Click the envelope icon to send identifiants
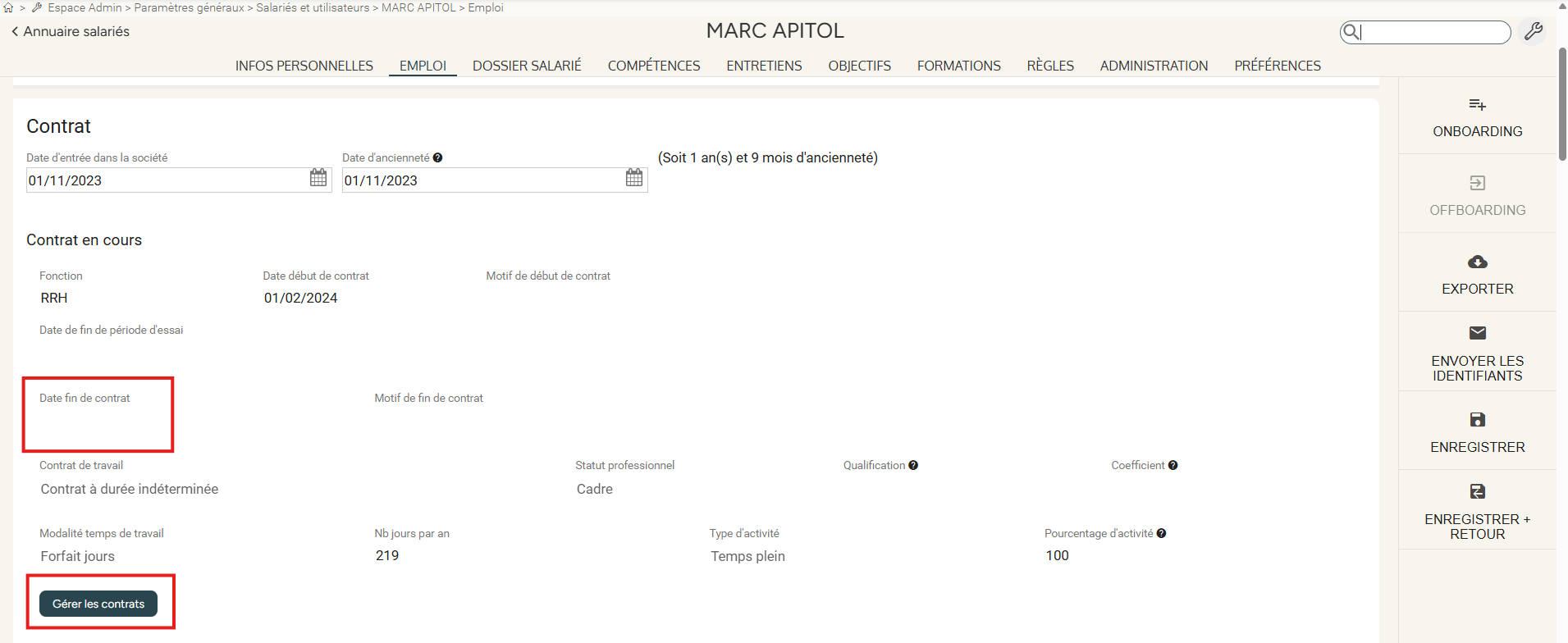This screenshot has height=643, width=1568. [x=1477, y=333]
